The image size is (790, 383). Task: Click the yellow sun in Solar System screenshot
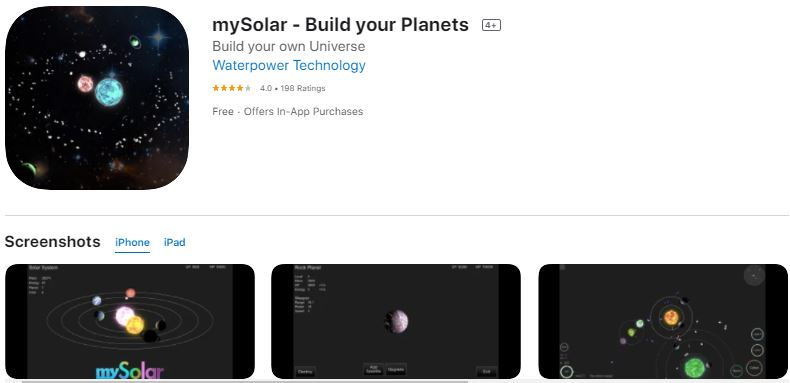pyautogui.click(x=135, y=325)
